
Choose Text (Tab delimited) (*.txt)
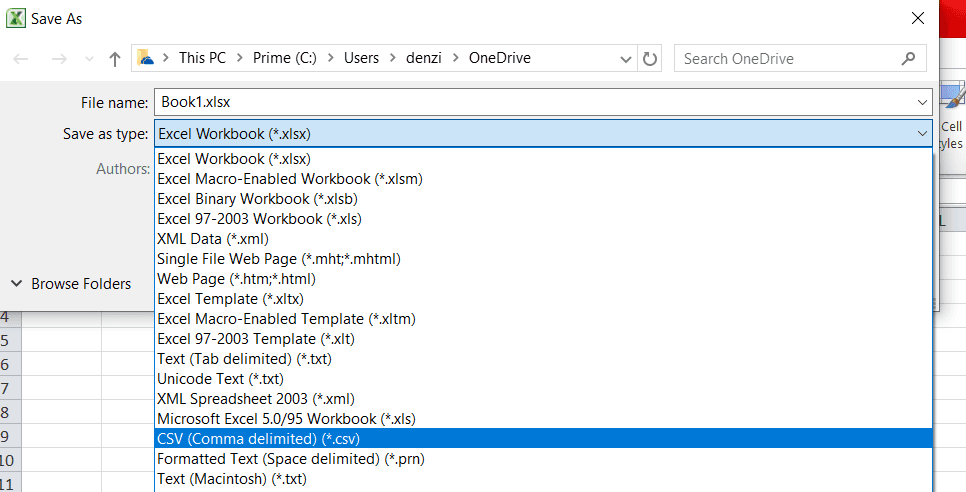click(544, 358)
